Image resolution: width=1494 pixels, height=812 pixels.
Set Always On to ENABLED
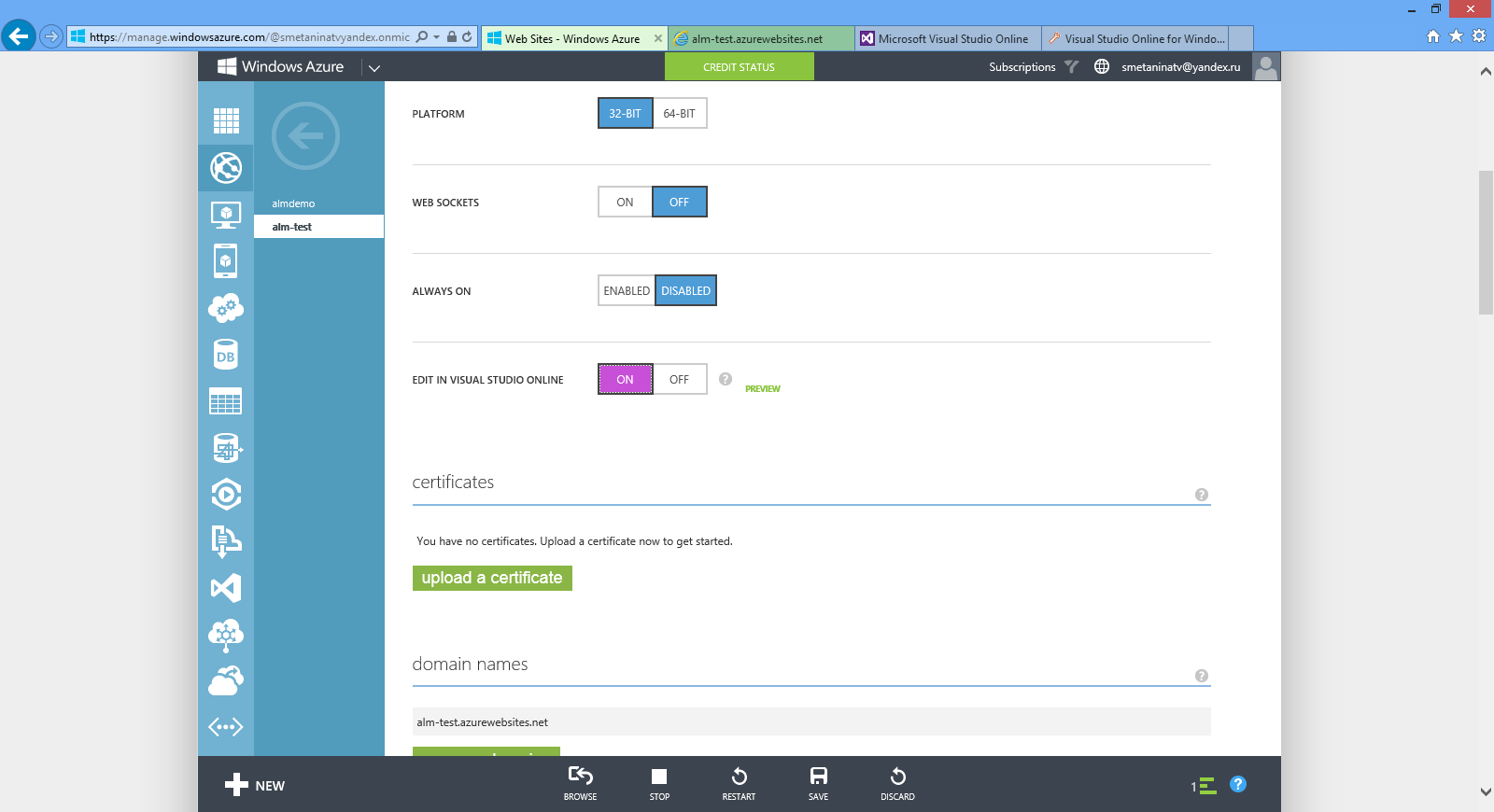[627, 291]
